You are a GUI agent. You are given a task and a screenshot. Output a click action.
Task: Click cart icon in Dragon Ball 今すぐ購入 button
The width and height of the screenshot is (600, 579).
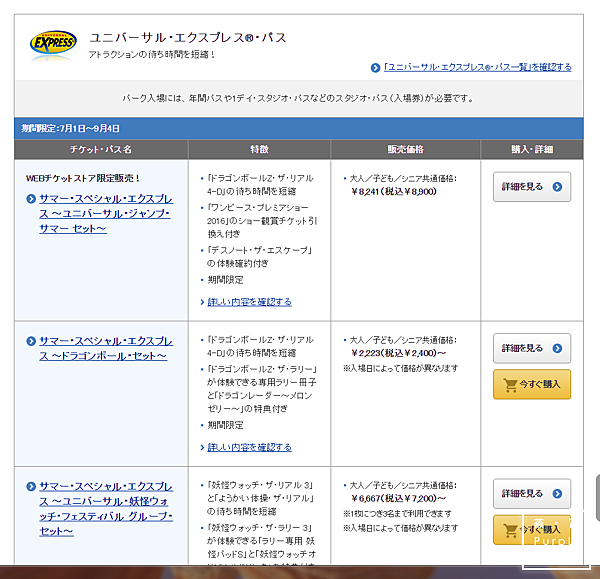(x=510, y=385)
